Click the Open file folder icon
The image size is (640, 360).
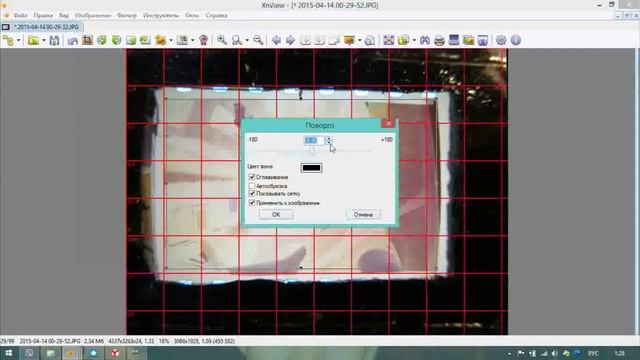tap(33, 40)
